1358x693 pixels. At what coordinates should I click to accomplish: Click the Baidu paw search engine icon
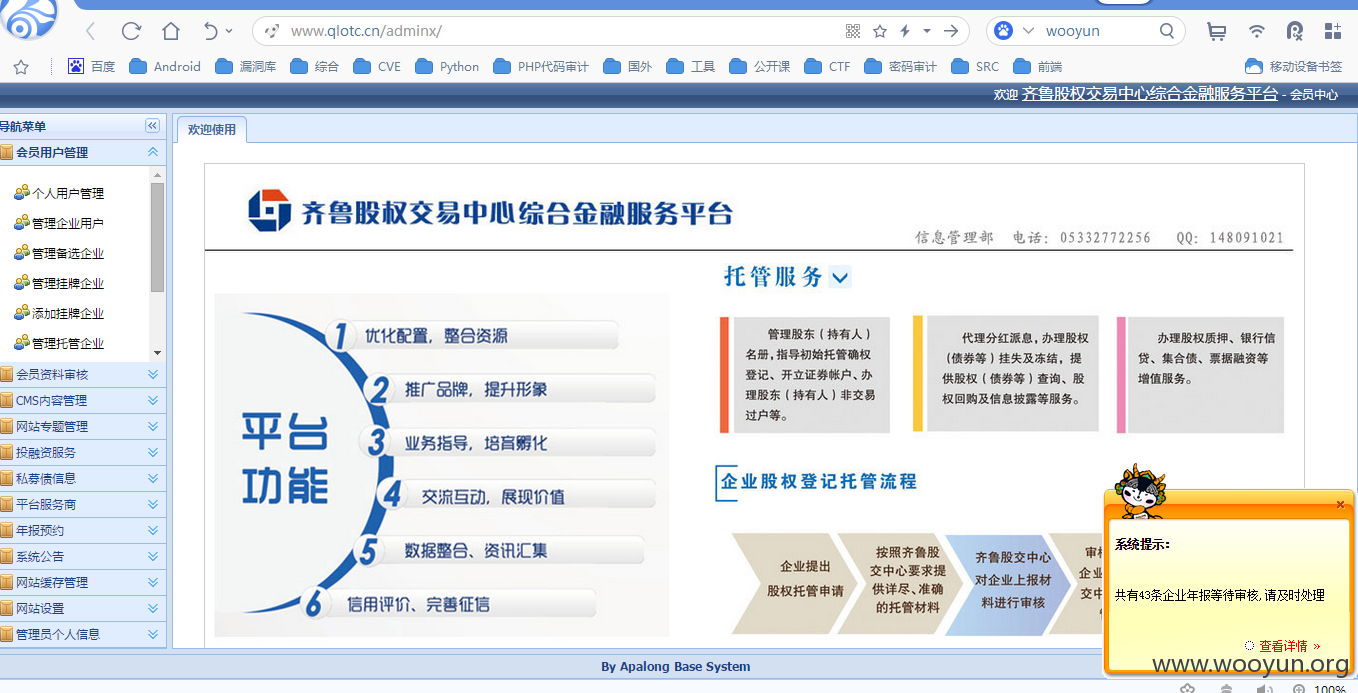tap(1004, 31)
